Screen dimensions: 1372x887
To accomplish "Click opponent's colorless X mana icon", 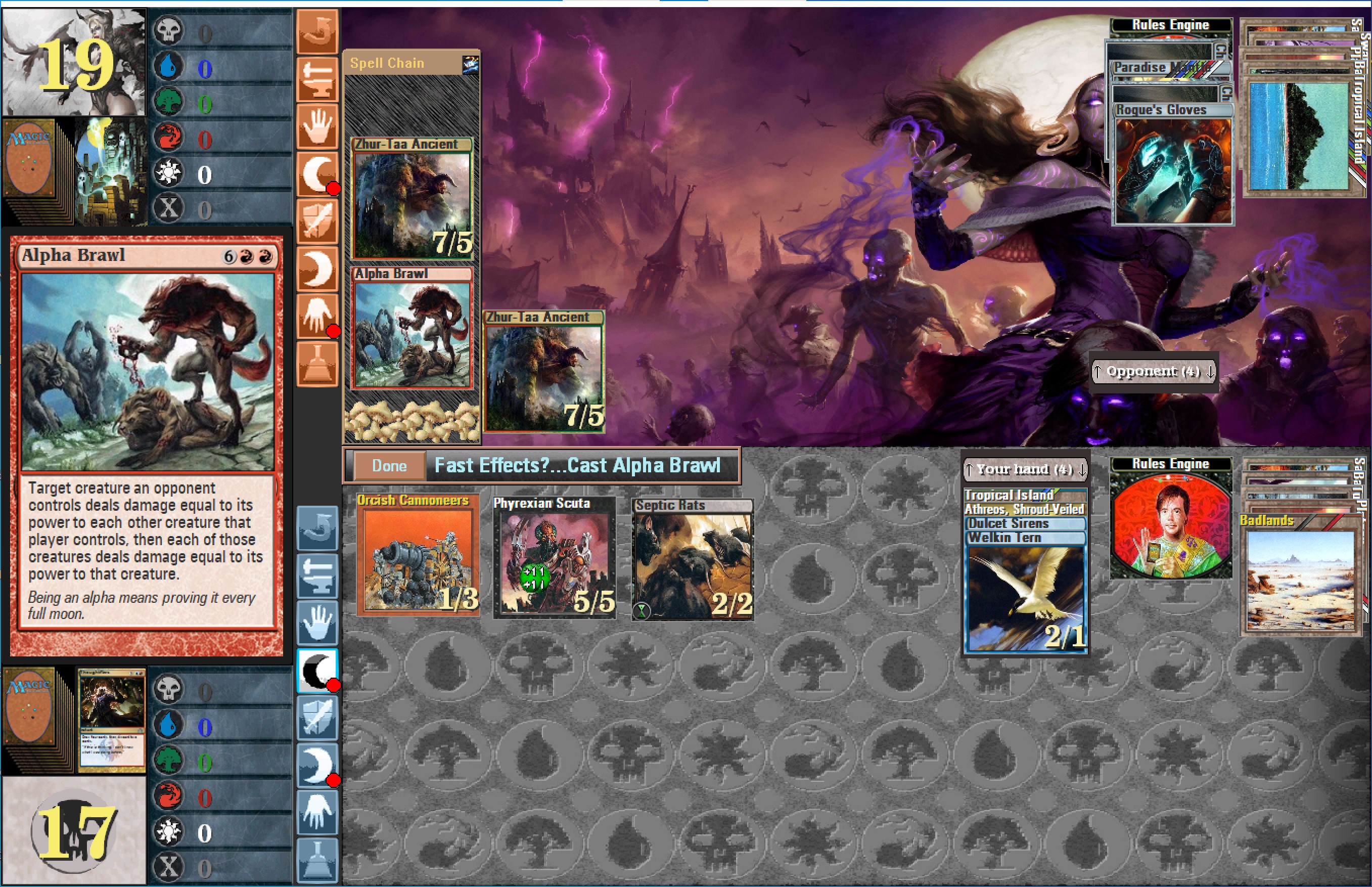I will (169, 207).
